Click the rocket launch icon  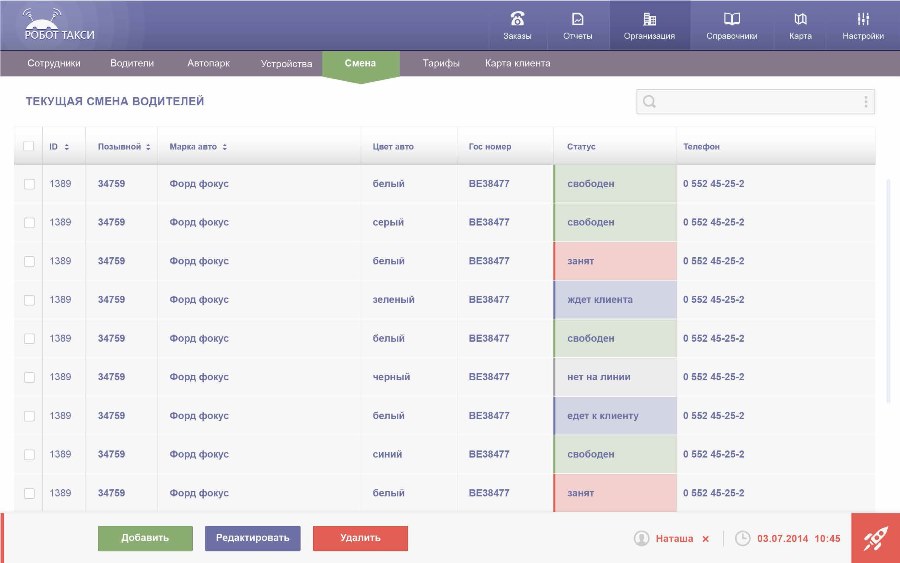(x=875, y=538)
